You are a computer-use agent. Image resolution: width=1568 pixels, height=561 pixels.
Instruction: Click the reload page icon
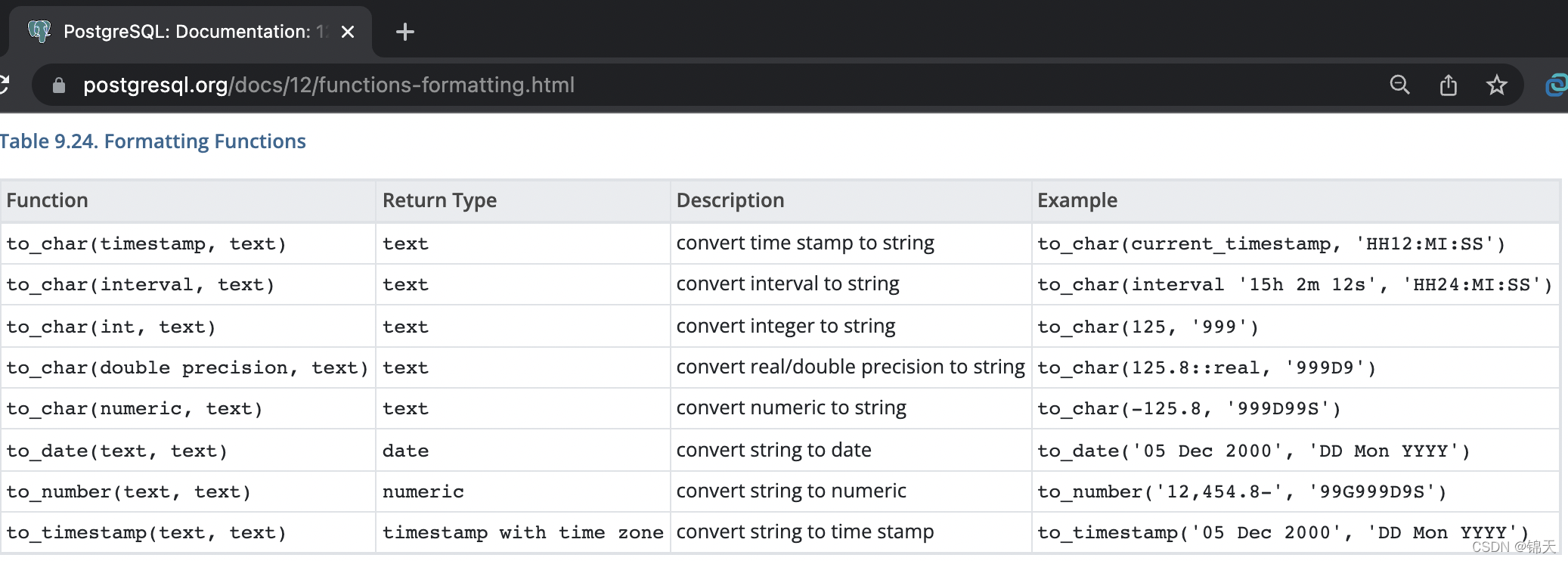(4, 85)
